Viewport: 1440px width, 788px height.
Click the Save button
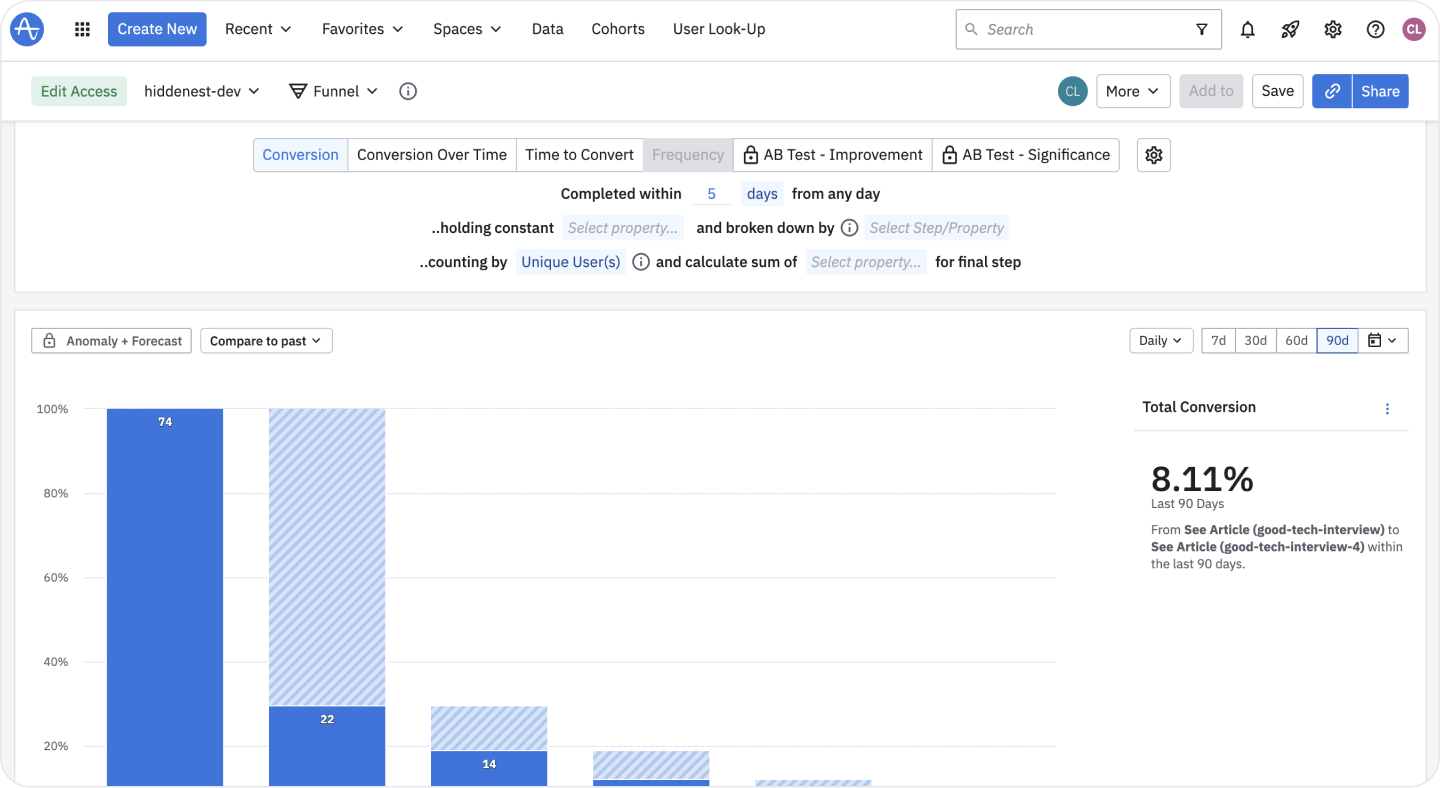(x=1277, y=91)
